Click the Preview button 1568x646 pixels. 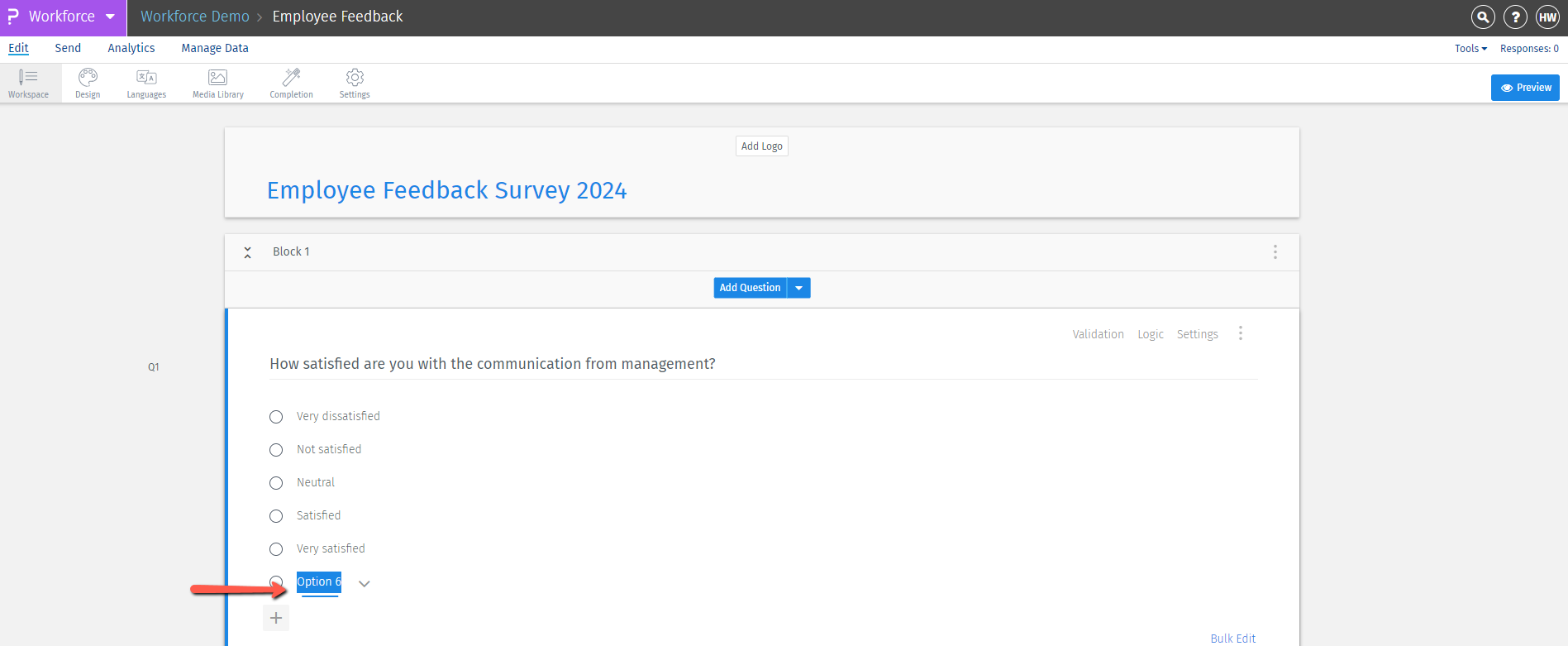(1525, 88)
